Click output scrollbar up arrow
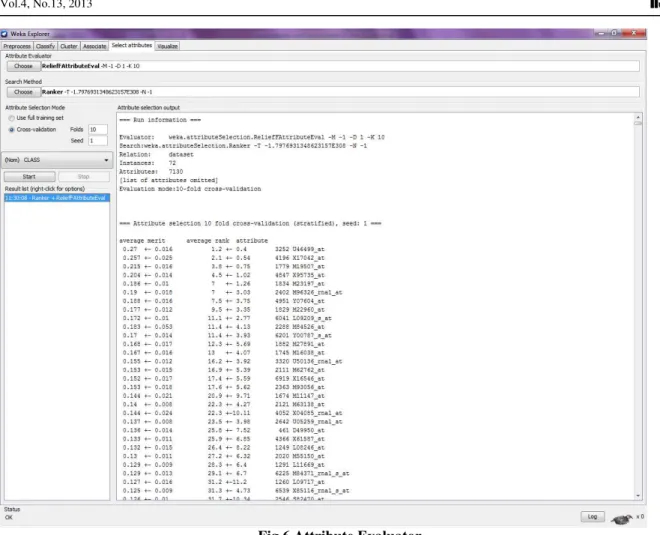Screen dimensions: 660x535 638,117
